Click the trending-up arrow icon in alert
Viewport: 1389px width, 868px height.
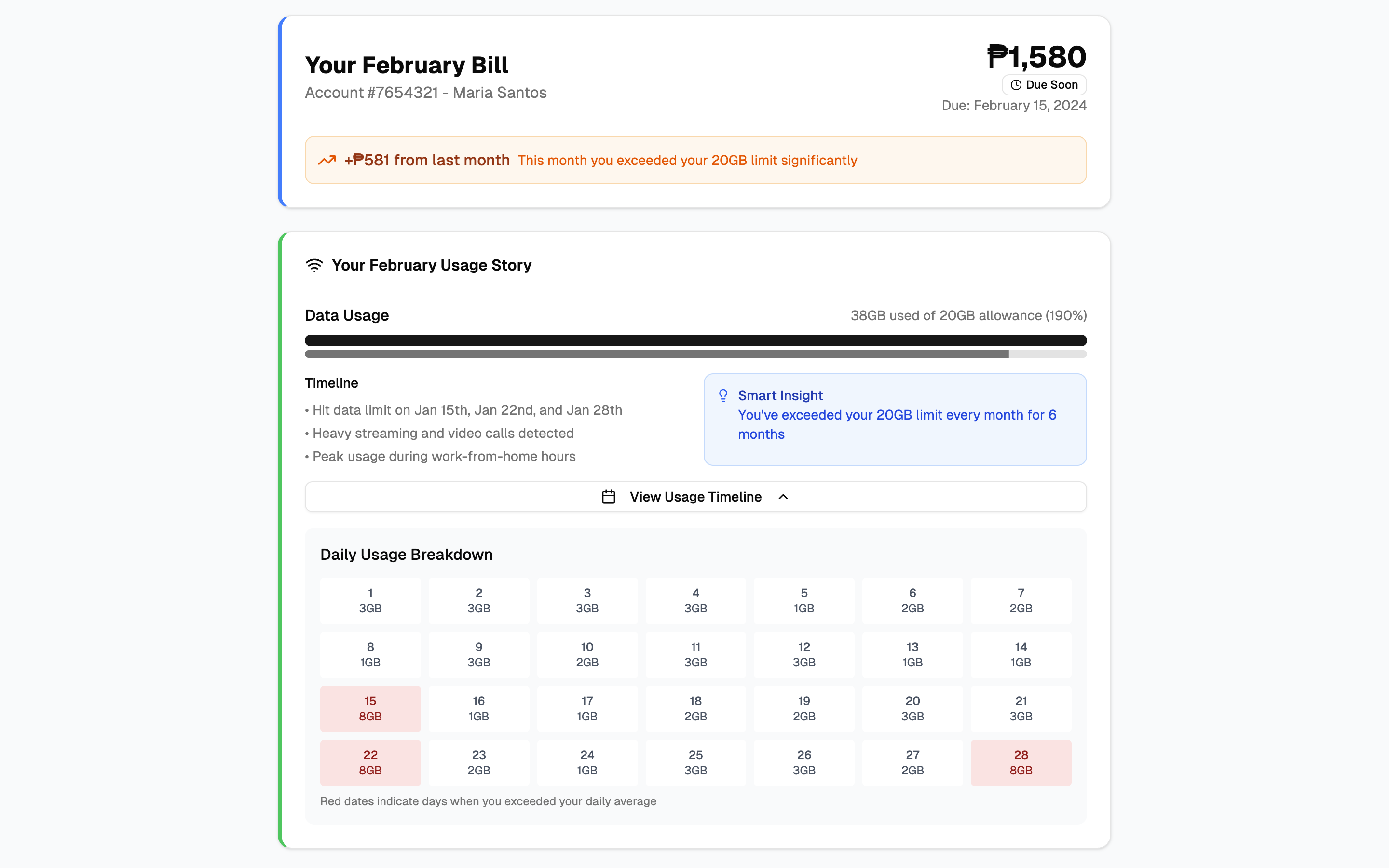click(327, 160)
